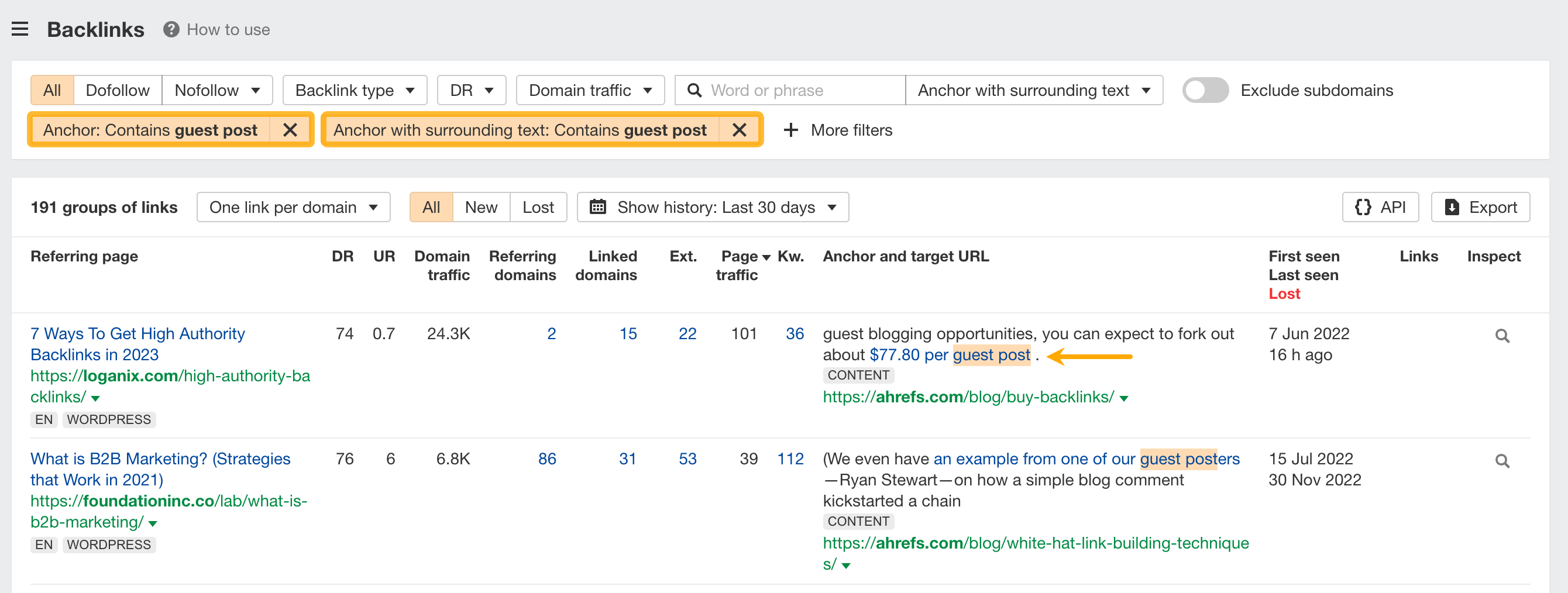Open the loganix.com high-authority-backlinks URL
The height and width of the screenshot is (593, 1568).
pos(170,386)
